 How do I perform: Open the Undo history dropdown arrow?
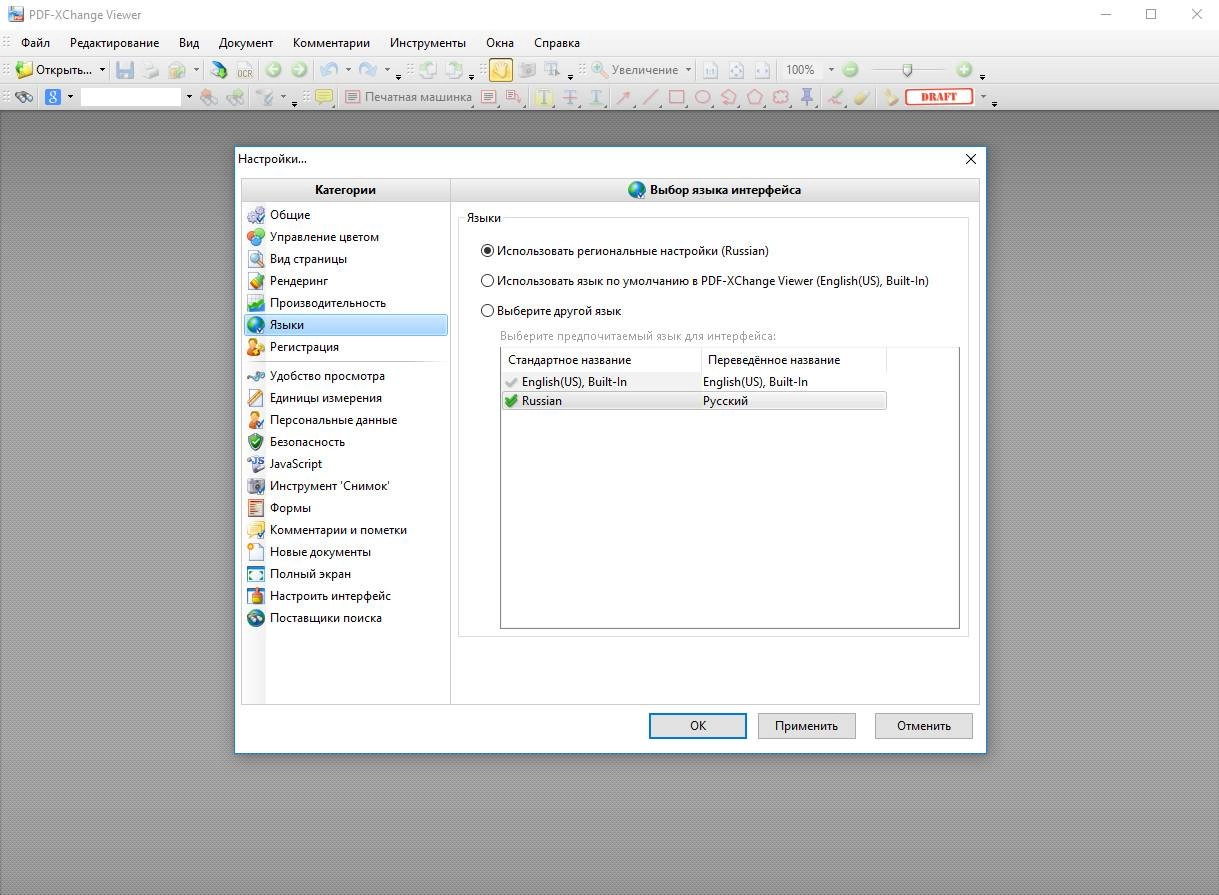(x=348, y=70)
